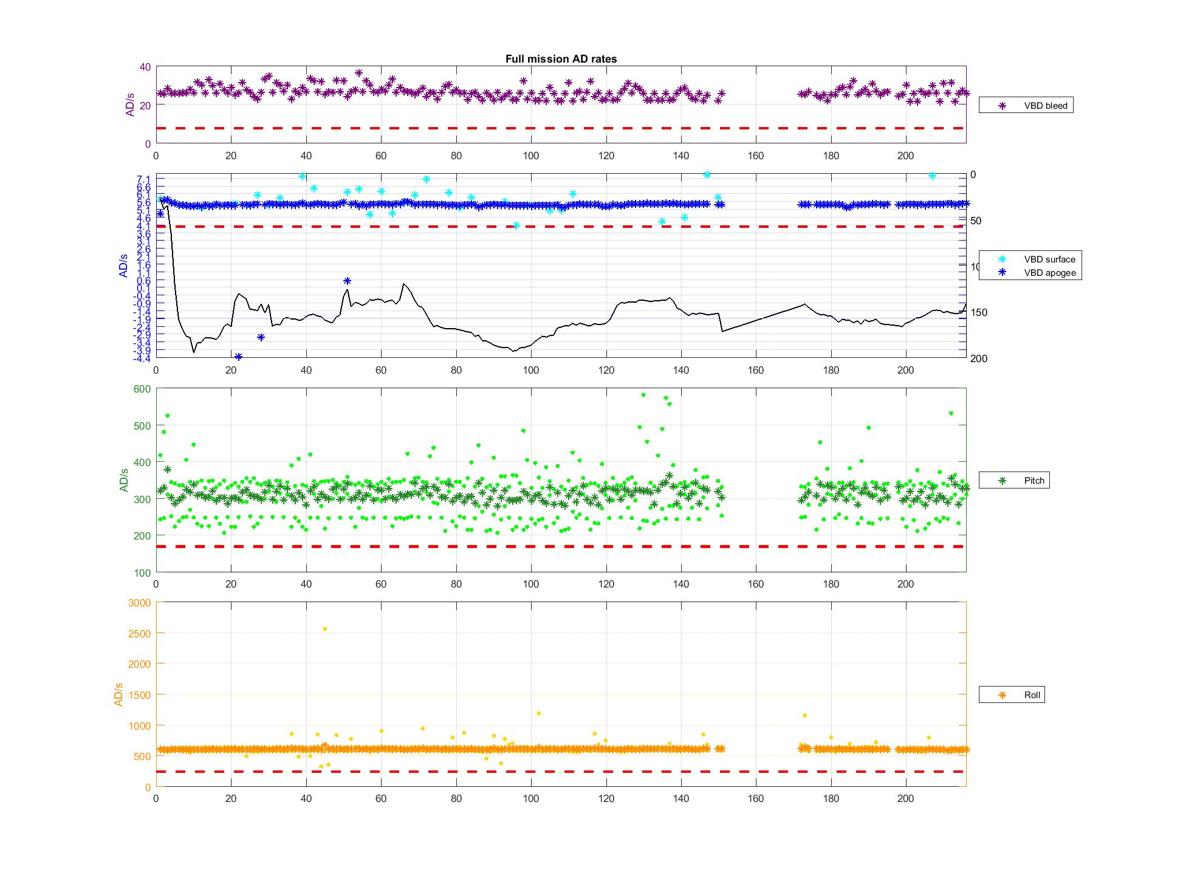The image size is (1200, 885).
Task: Click the purple 'AD/s' y-axis label
Action: pos(130,105)
